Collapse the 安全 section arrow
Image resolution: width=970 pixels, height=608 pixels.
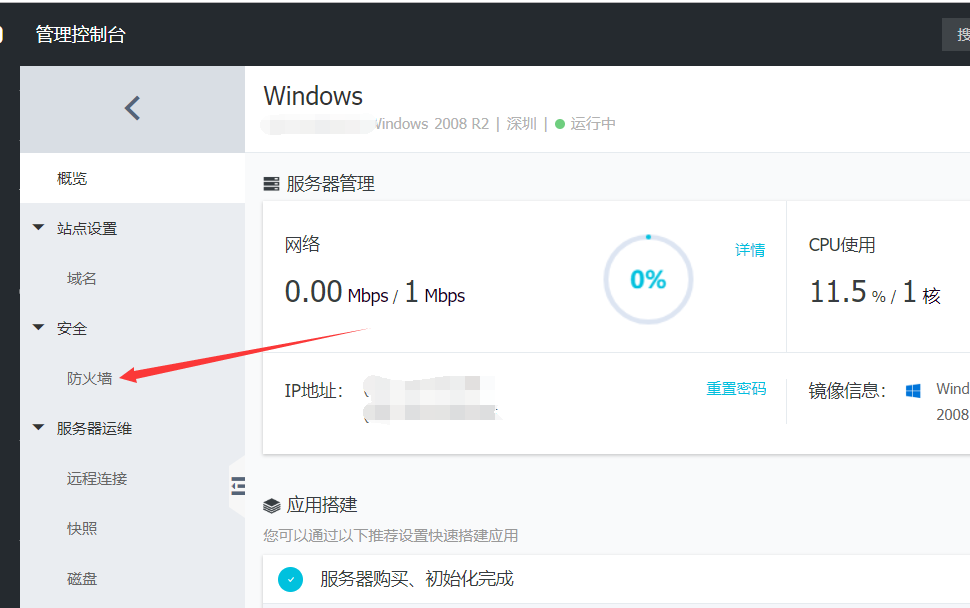[38, 327]
